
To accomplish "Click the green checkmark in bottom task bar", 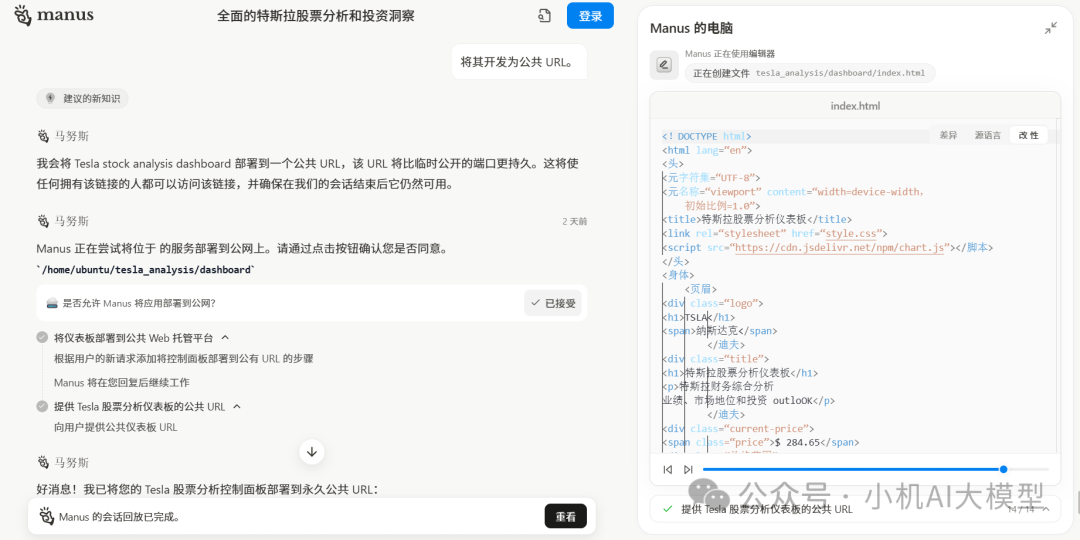I will coord(667,509).
